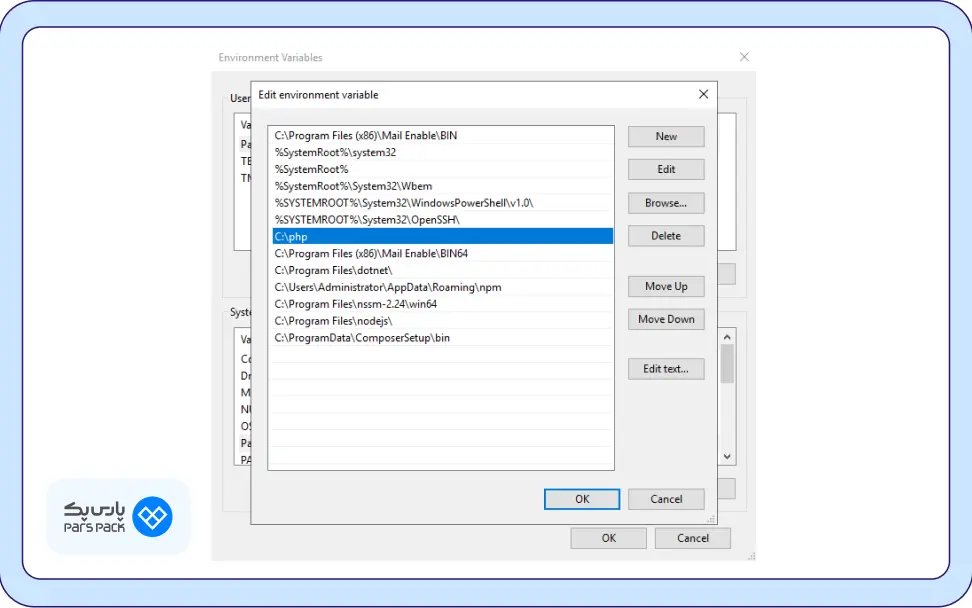Click the New button
Screen dimensions: 972x608
pyautogui.click(x=666, y=136)
